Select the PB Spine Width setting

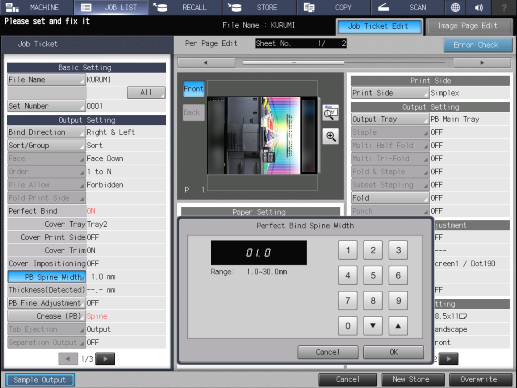coord(46,277)
